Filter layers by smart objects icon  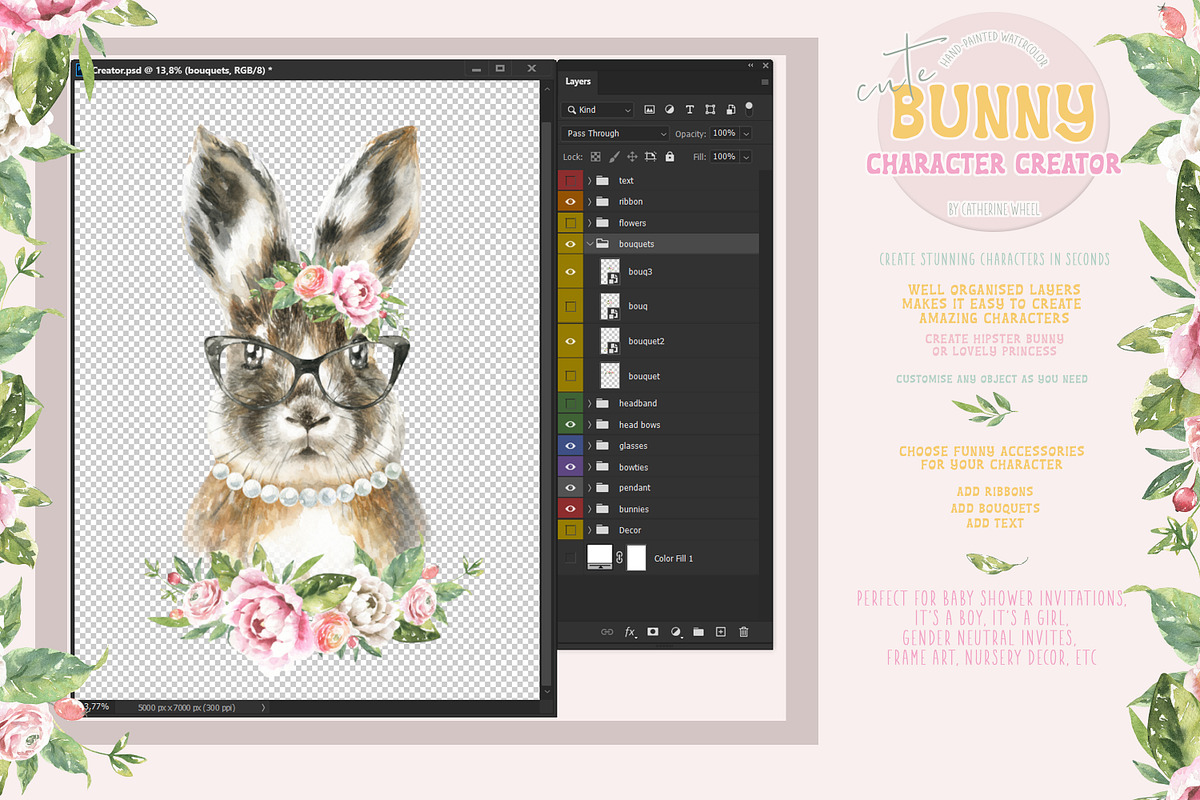click(x=731, y=109)
